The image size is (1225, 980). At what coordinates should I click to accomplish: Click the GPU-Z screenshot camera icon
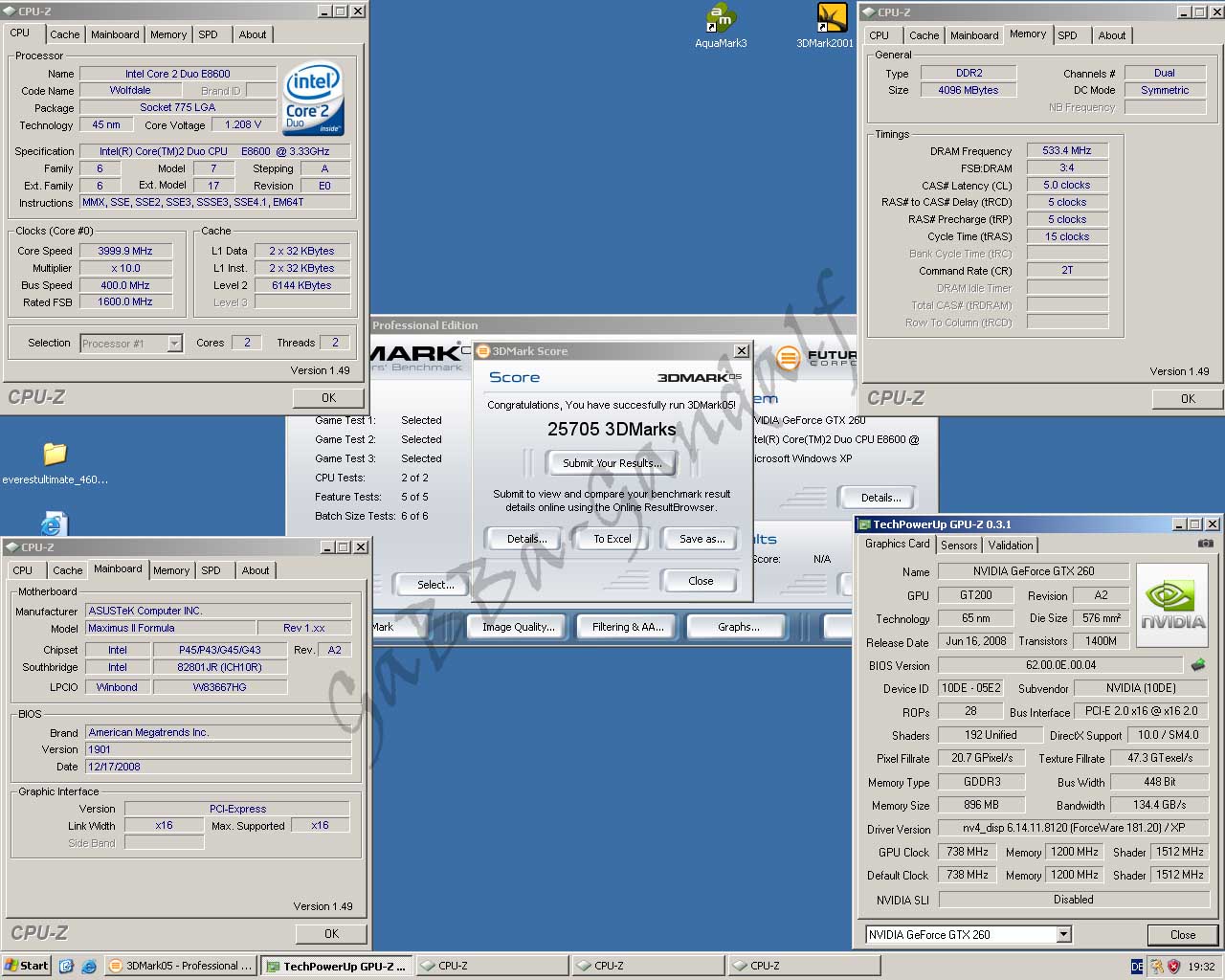(x=1205, y=544)
